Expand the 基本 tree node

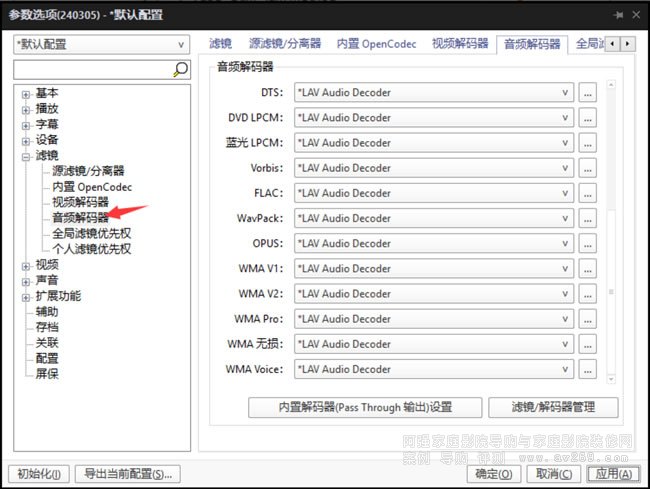click(x=26, y=93)
